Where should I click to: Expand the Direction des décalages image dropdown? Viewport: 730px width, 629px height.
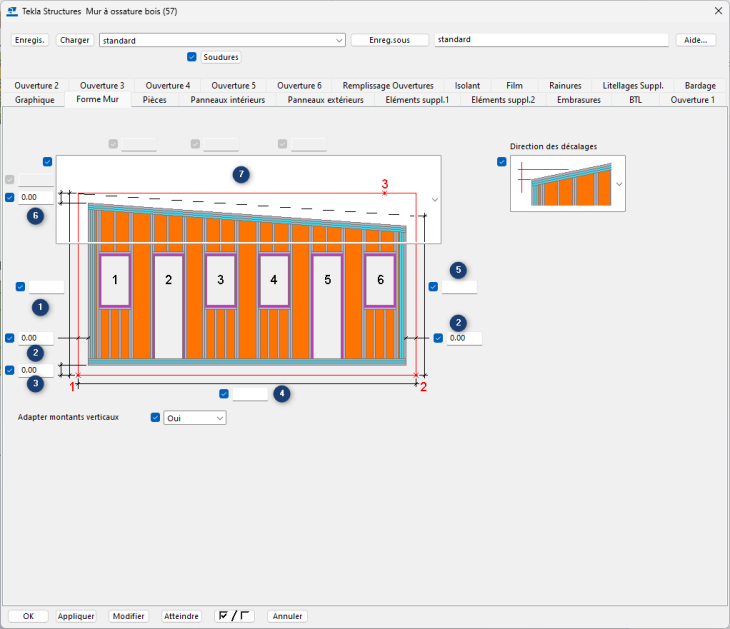619,184
